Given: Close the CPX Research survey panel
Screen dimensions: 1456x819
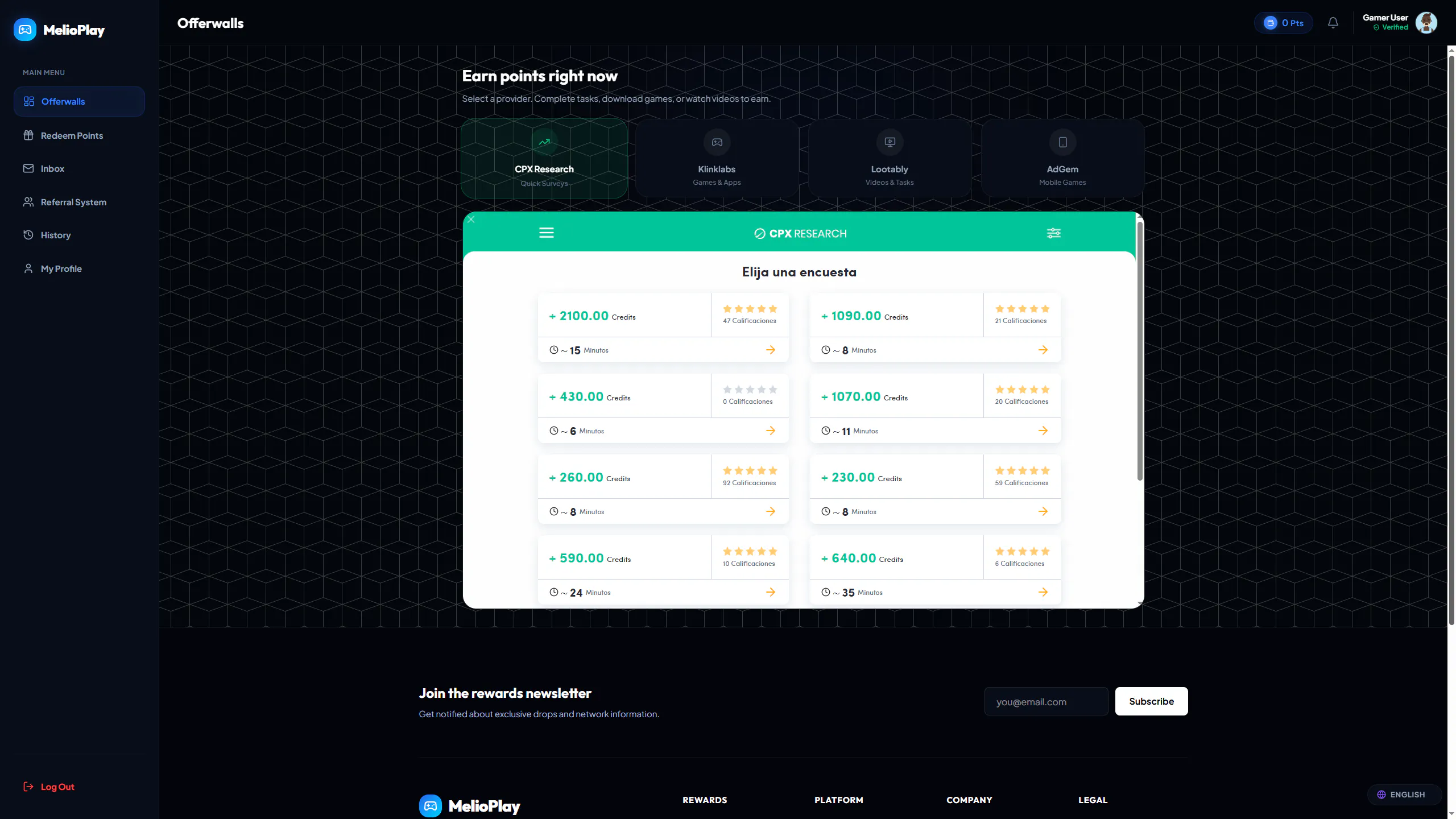Looking at the screenshot, I should [x=471, y=219].
